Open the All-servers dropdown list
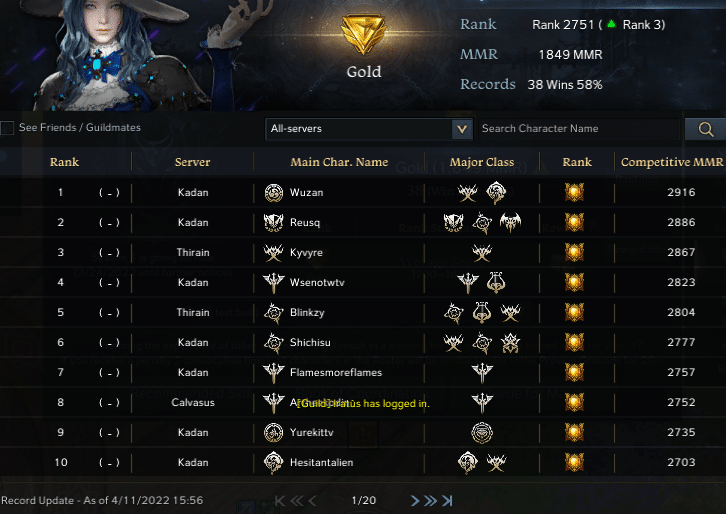726x514 pixels. (x=369, y=129)
